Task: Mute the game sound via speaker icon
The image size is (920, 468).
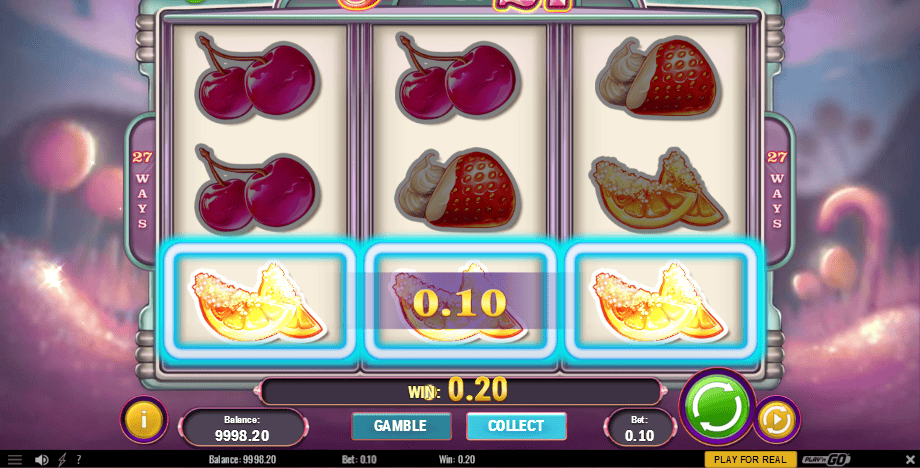Action: coord(42,460)
